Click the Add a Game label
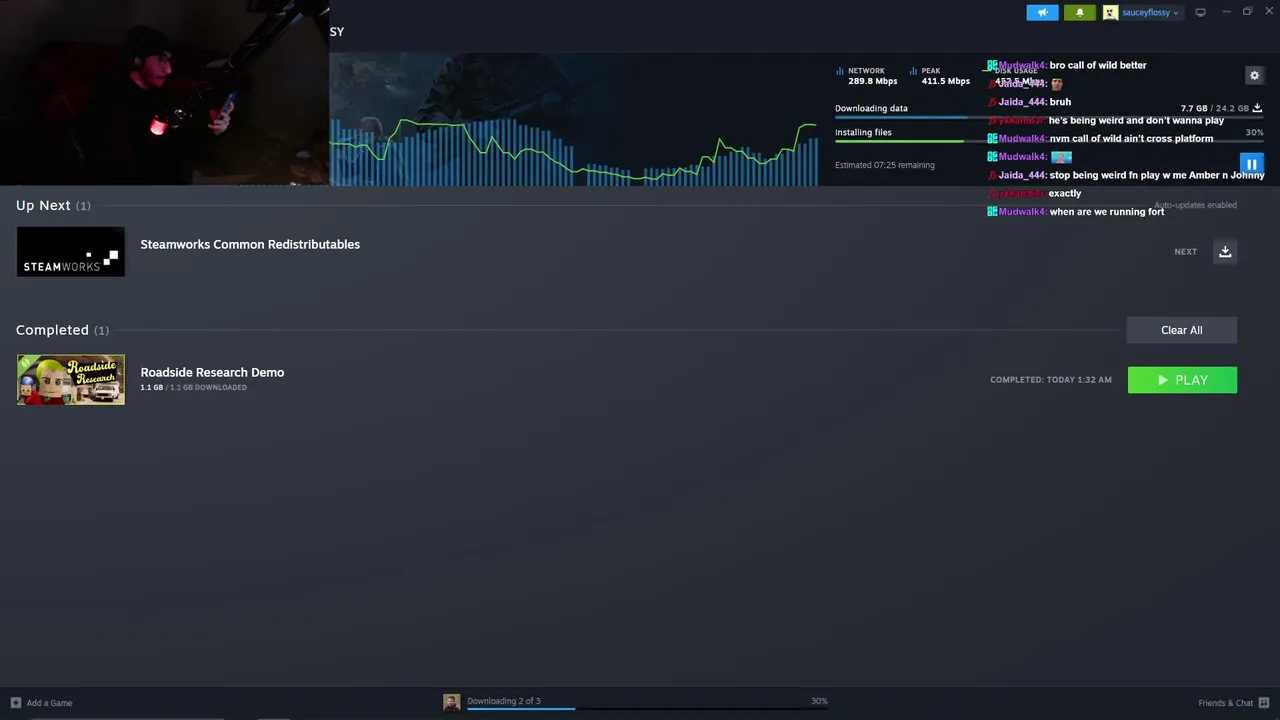This screenshot has height=720, width=1280. pos(49,703)
